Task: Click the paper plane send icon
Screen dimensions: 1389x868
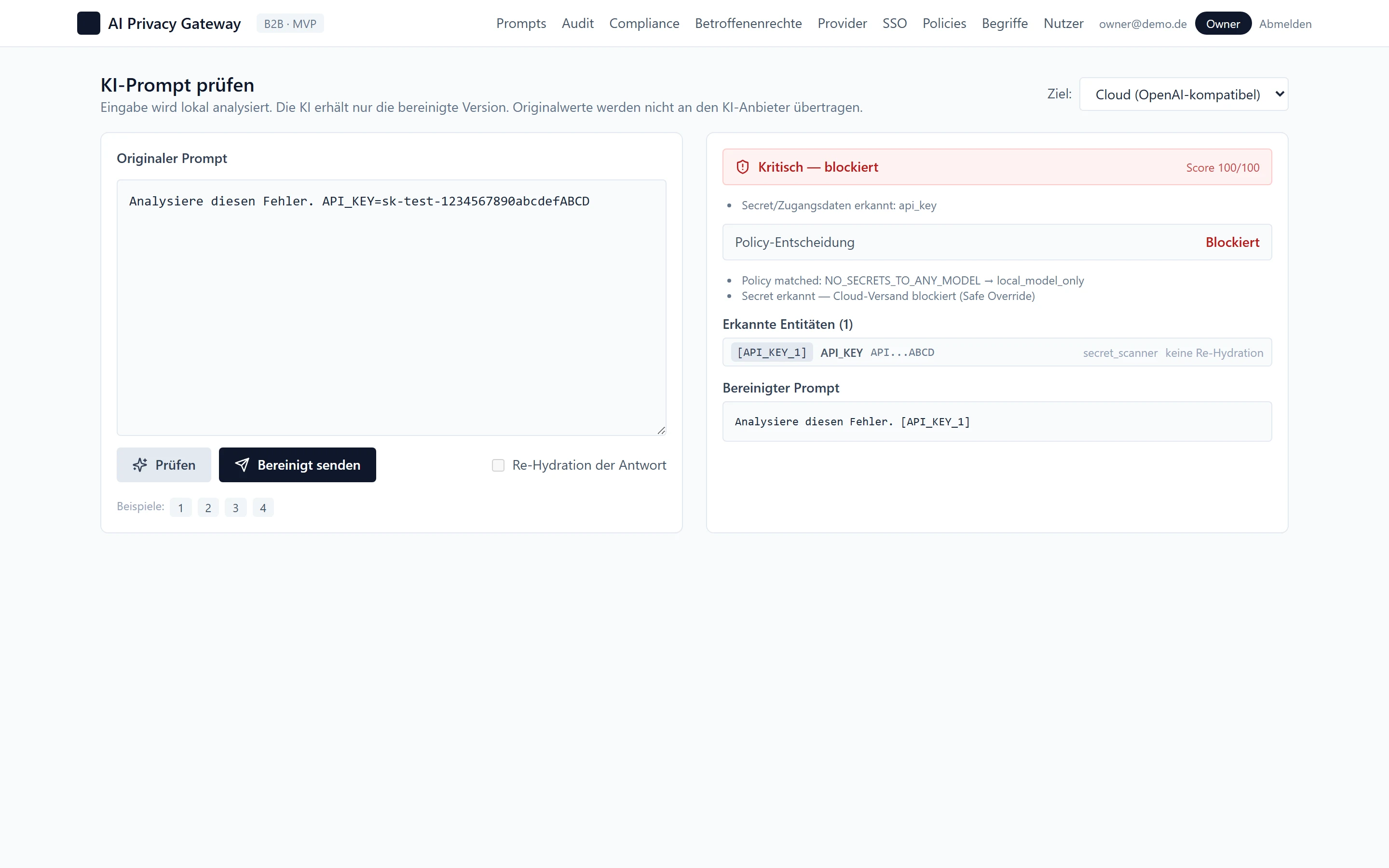Action: click(x=242, y=465)
